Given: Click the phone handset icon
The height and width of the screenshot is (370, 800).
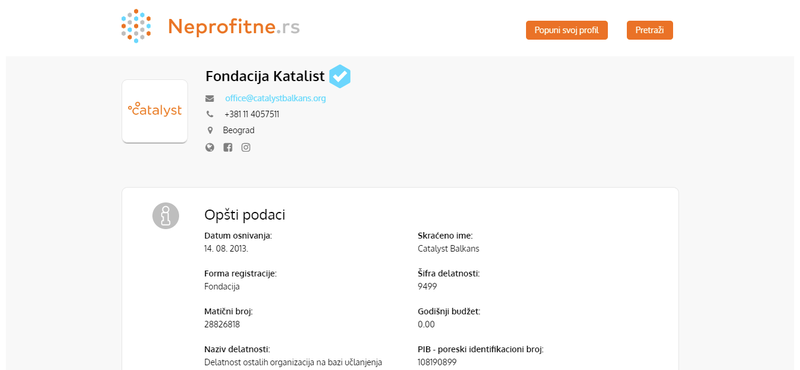Looking at the screenshot, I should click(210, 114).
